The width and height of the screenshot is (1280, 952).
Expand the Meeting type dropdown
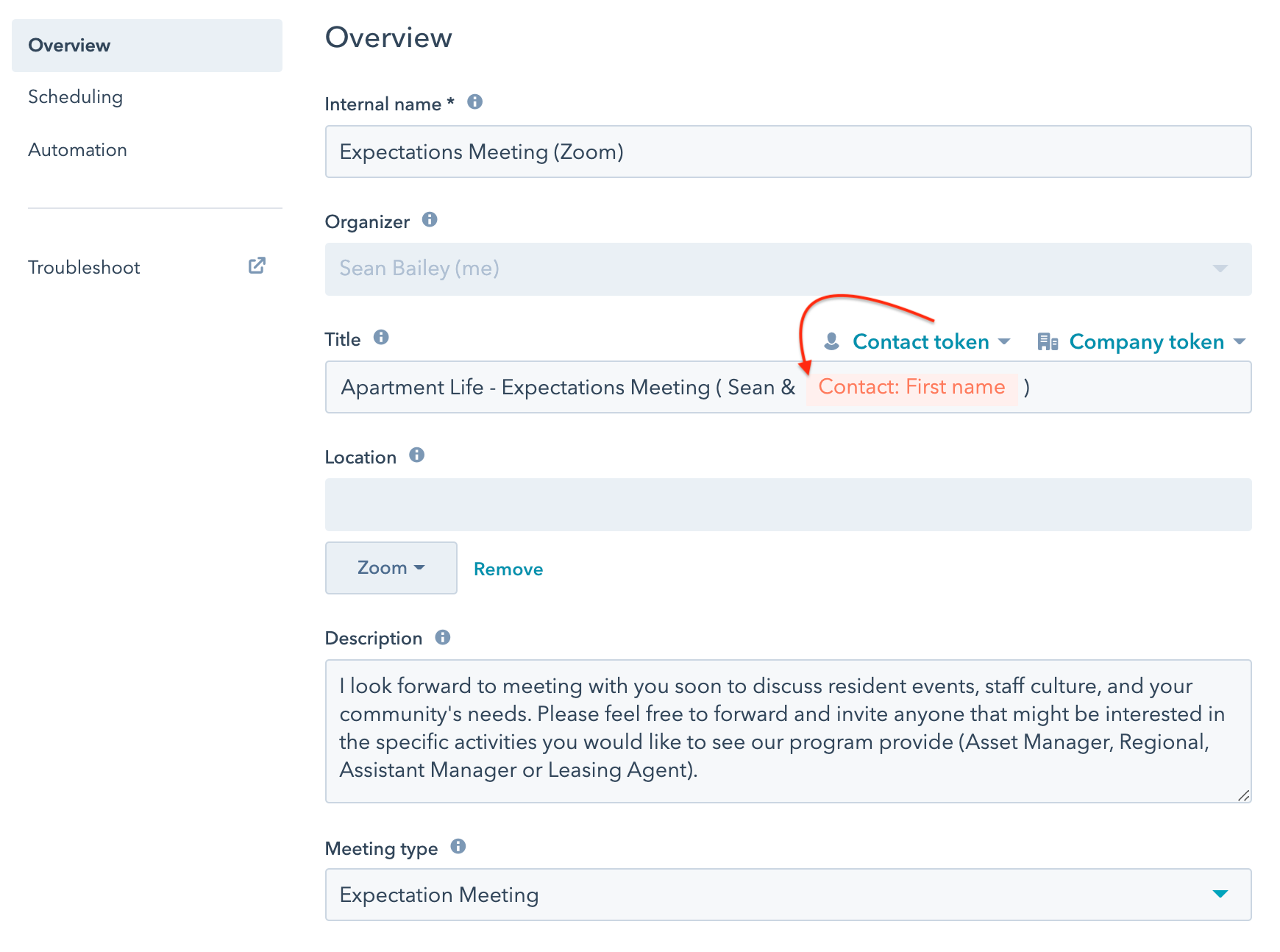(x=789, y=895)
